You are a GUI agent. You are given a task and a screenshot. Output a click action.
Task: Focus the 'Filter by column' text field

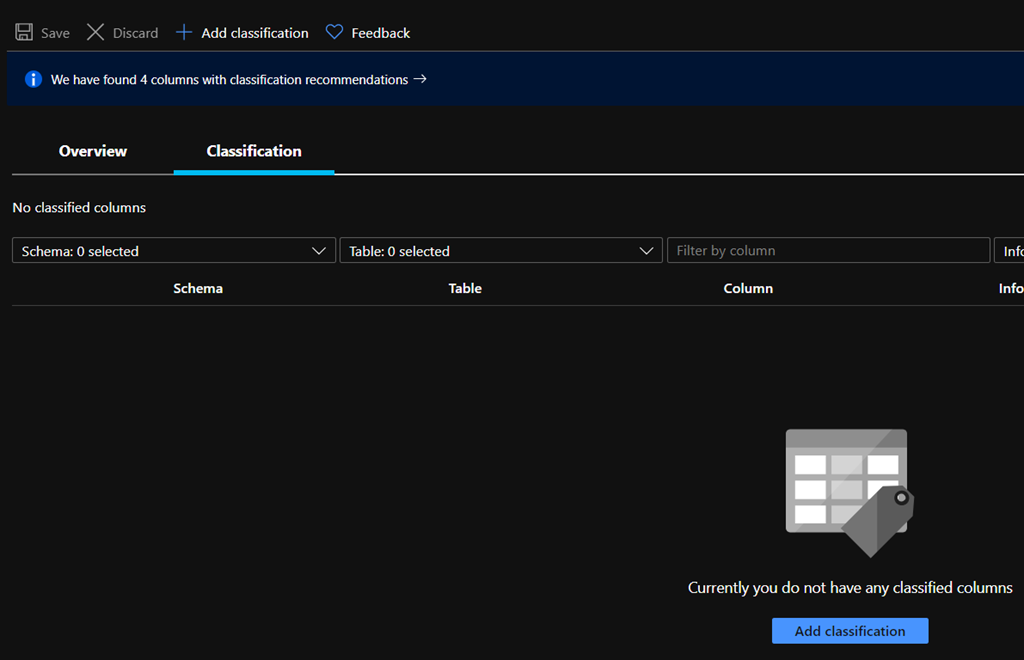pos(828,250)
